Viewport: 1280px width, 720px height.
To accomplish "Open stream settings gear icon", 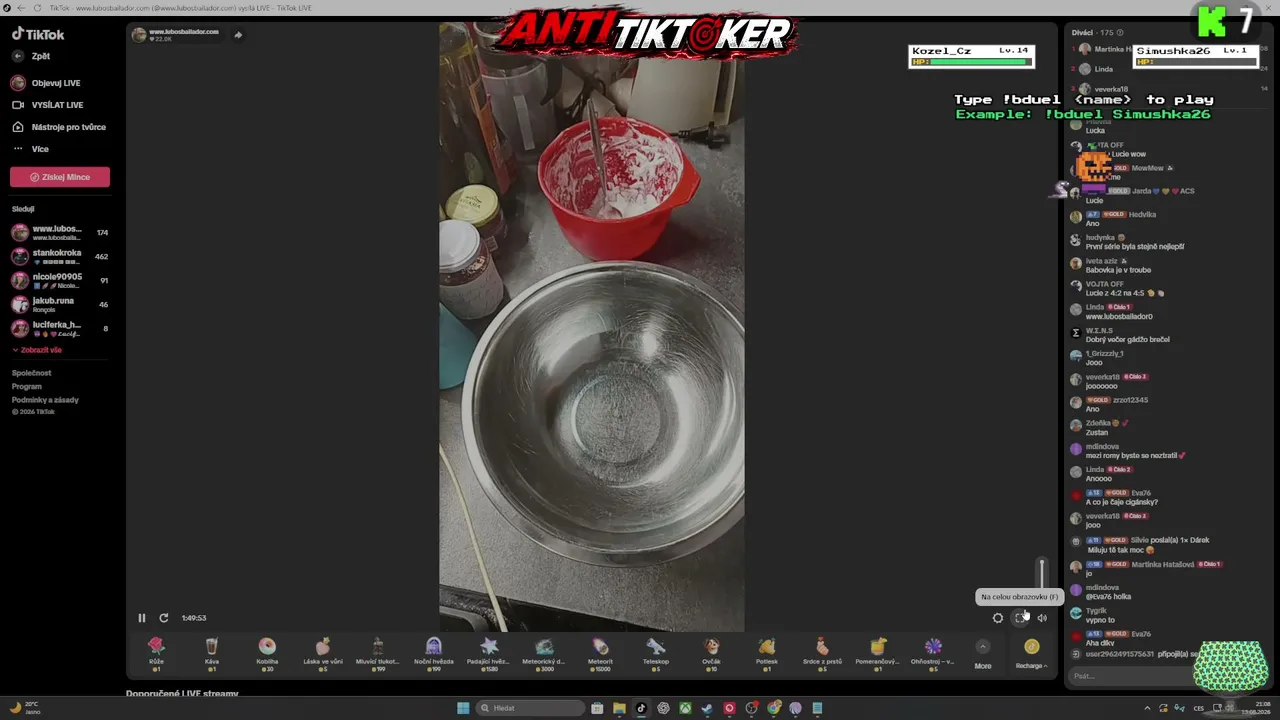I will click(998, 618).
